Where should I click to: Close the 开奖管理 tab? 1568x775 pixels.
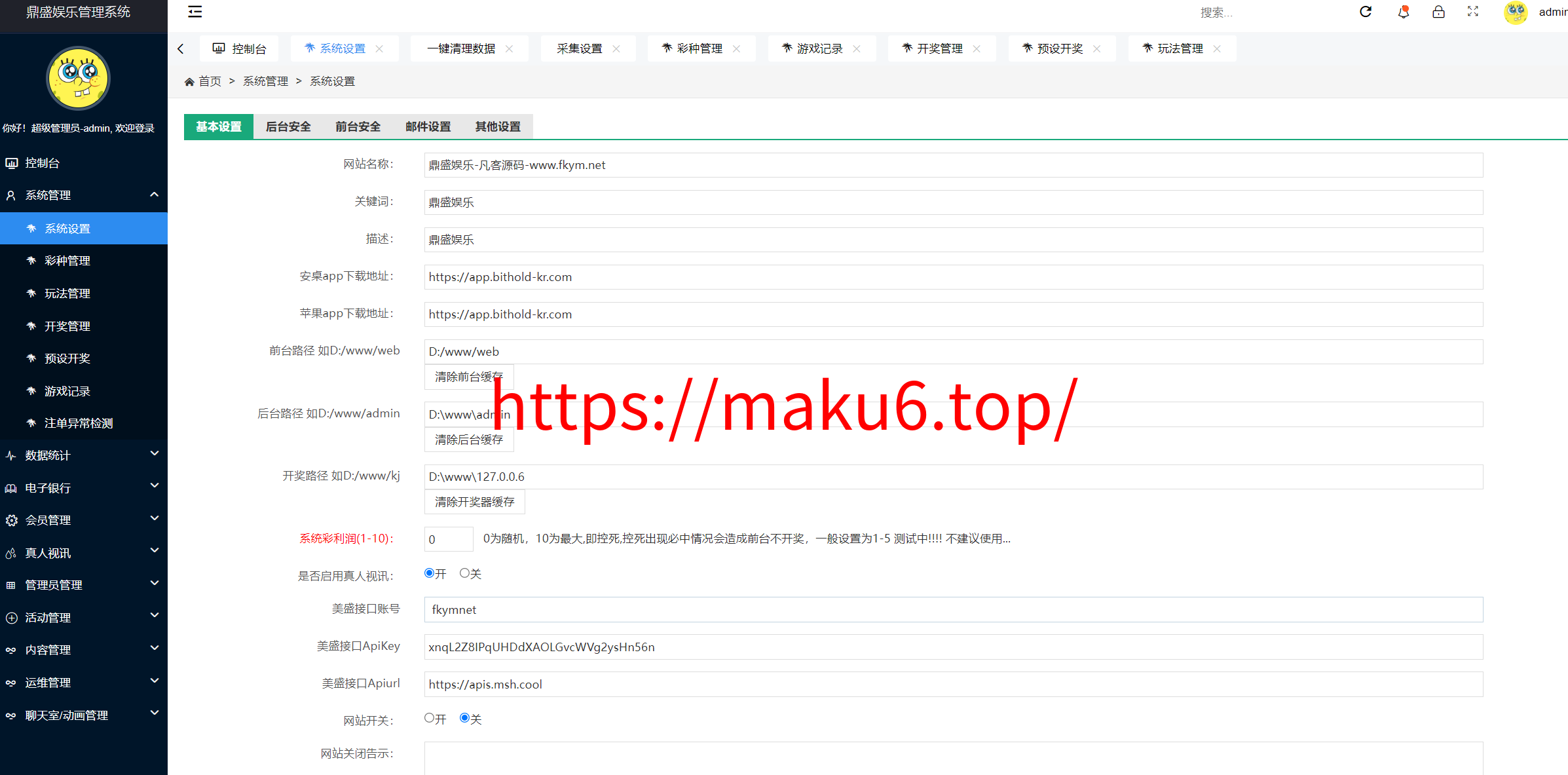(977, 48)
